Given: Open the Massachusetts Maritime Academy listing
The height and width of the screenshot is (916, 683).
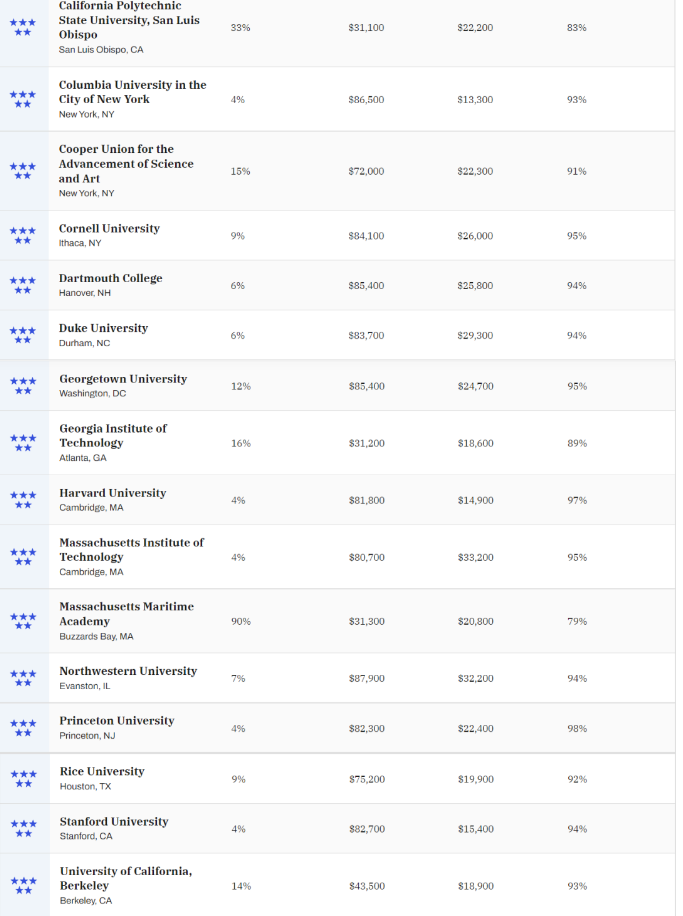Looking at the screenshot, I should [x=126, y=614].
